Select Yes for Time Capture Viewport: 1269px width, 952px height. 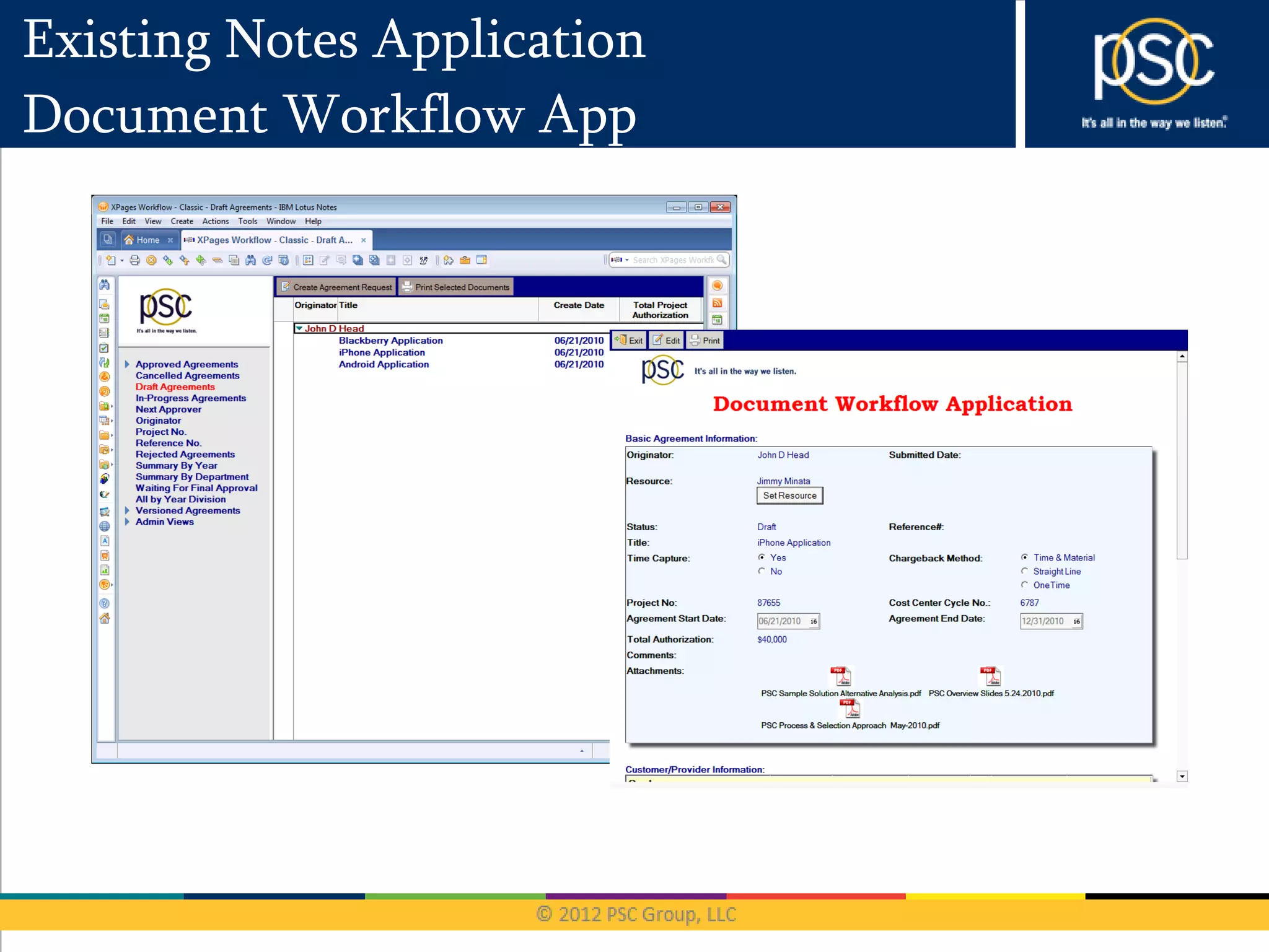[762, 557]
